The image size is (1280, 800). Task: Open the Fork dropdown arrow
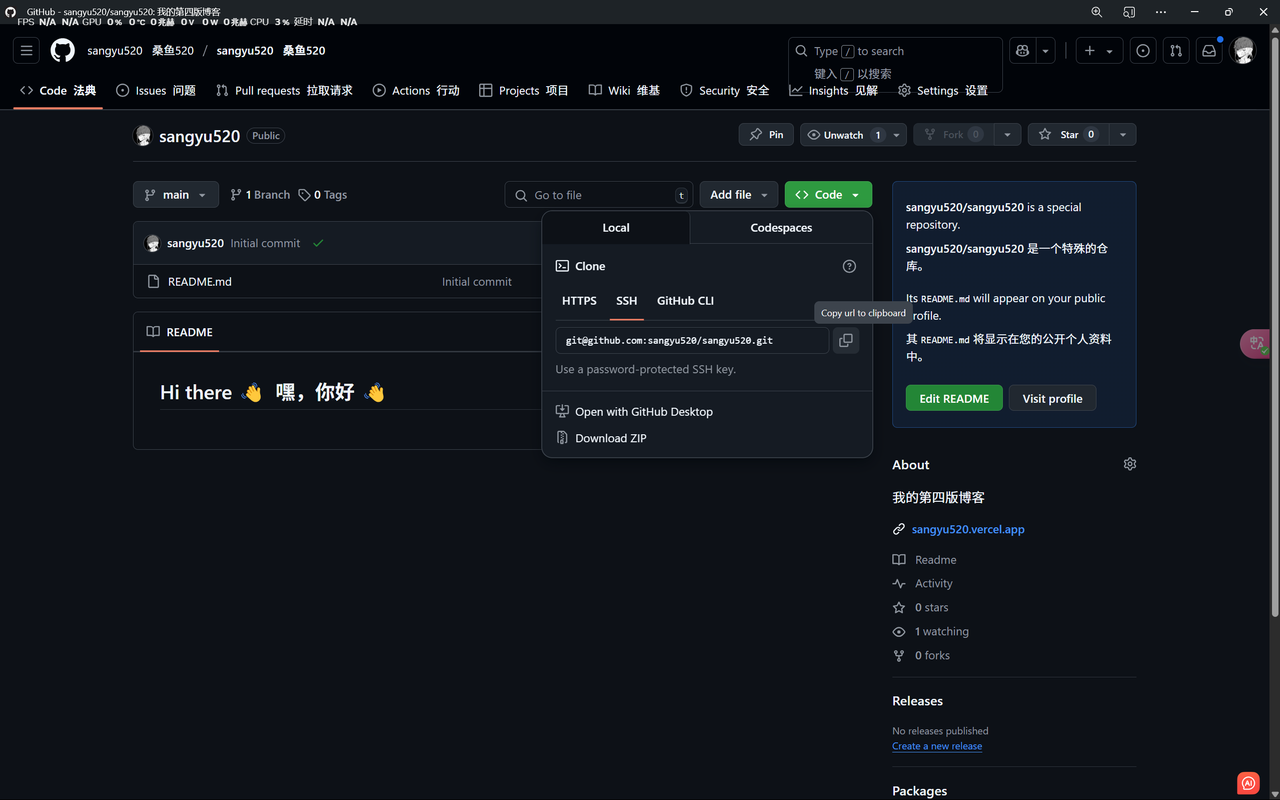tap(1007, 134)
